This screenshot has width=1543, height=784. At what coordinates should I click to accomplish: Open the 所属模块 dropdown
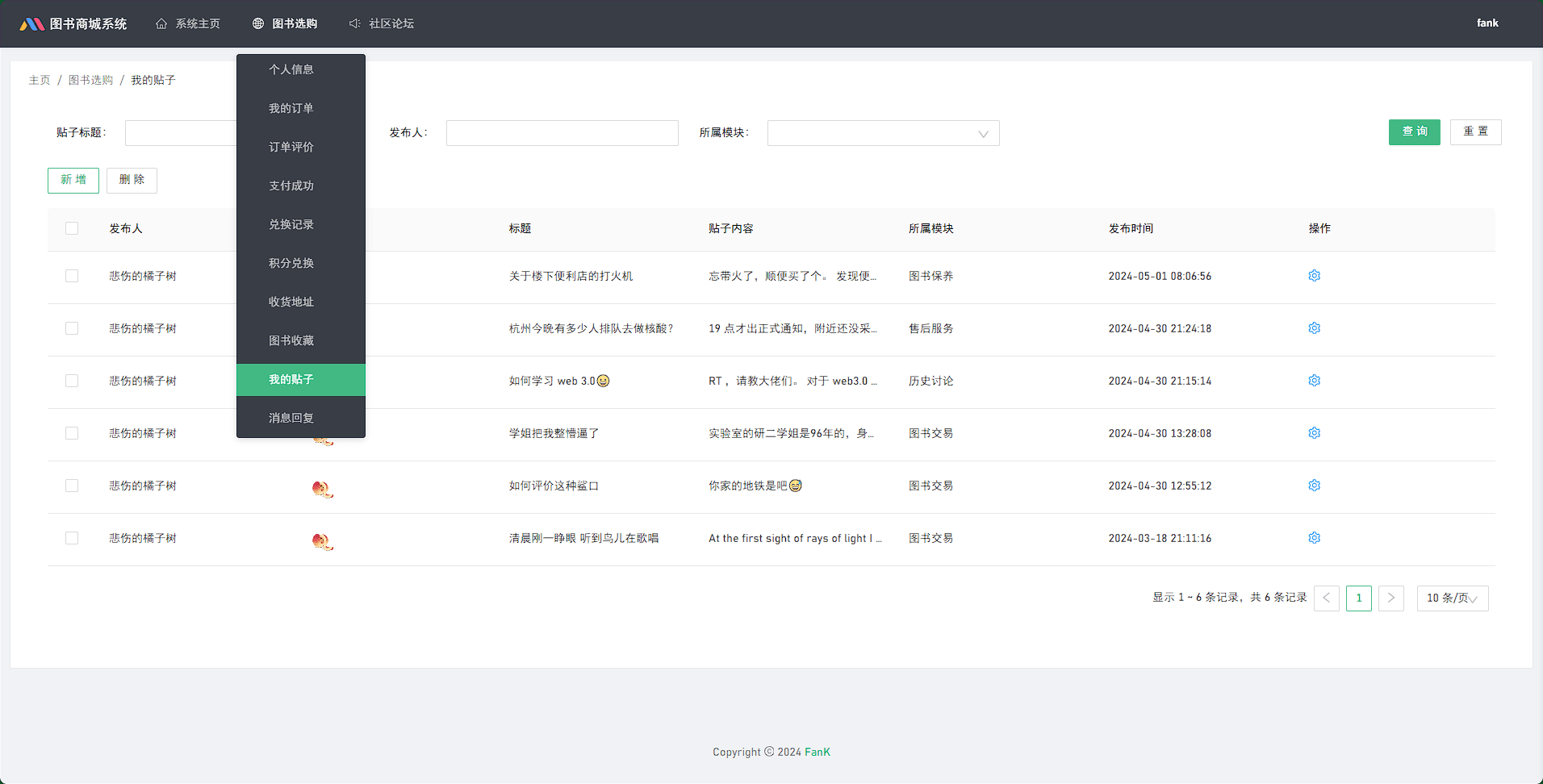click(883, 132)
